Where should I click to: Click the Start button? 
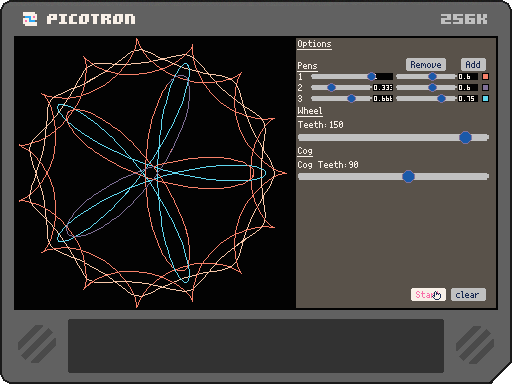[428, 295]
